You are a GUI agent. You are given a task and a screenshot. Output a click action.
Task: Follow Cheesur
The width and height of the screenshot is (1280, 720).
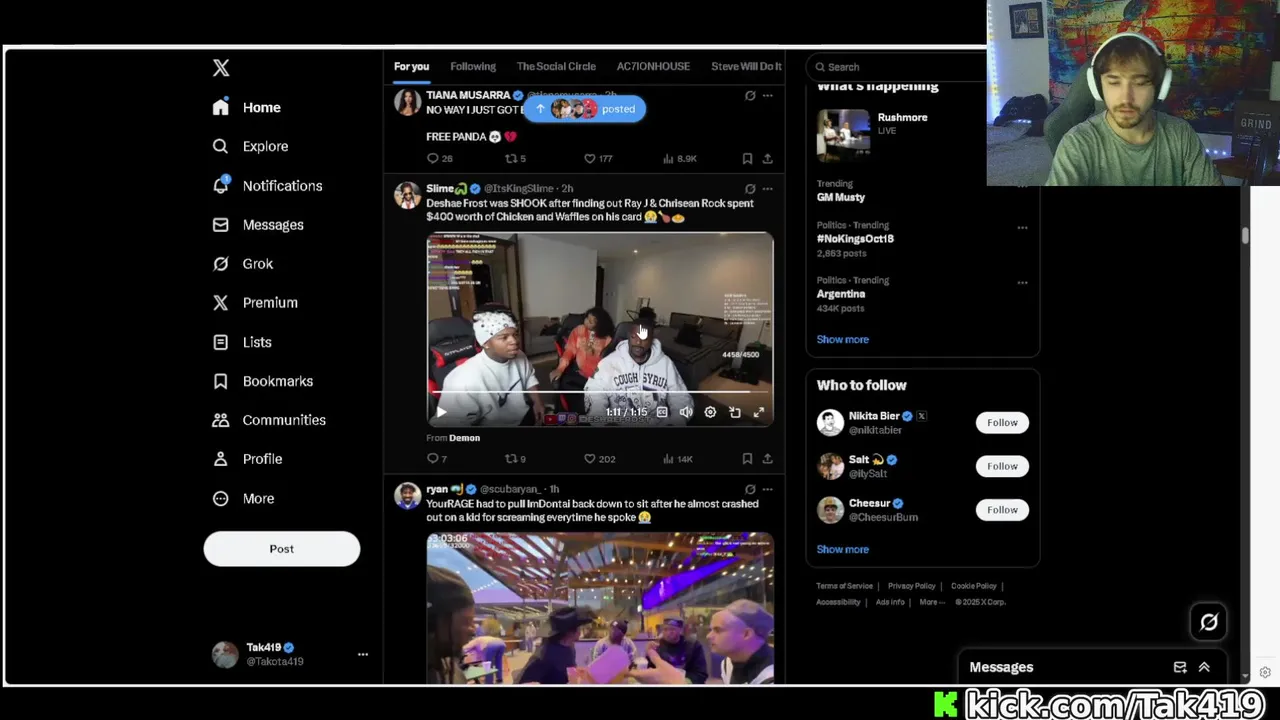[1002, 510]
